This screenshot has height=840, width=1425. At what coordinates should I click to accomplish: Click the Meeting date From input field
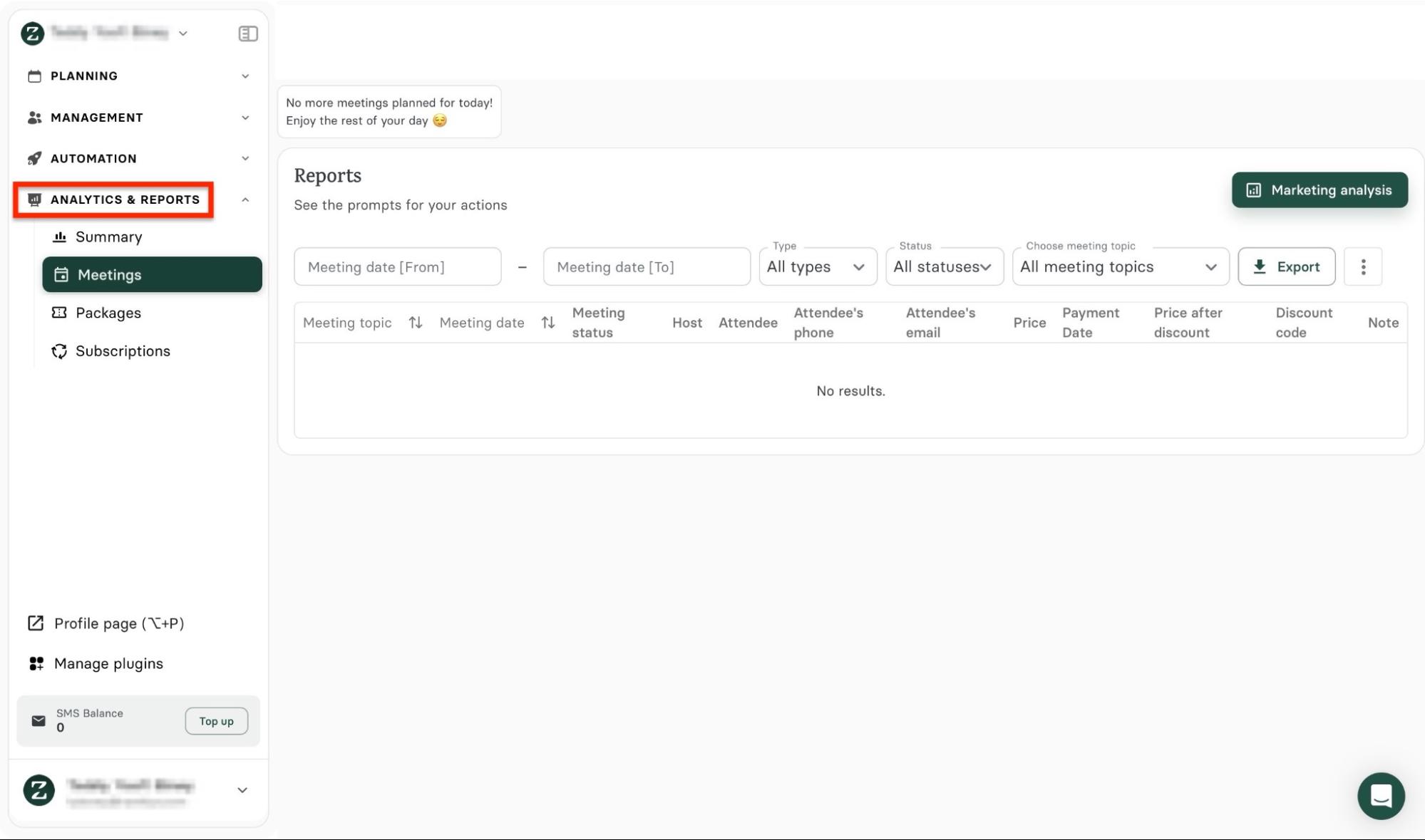tap(397, 266)
